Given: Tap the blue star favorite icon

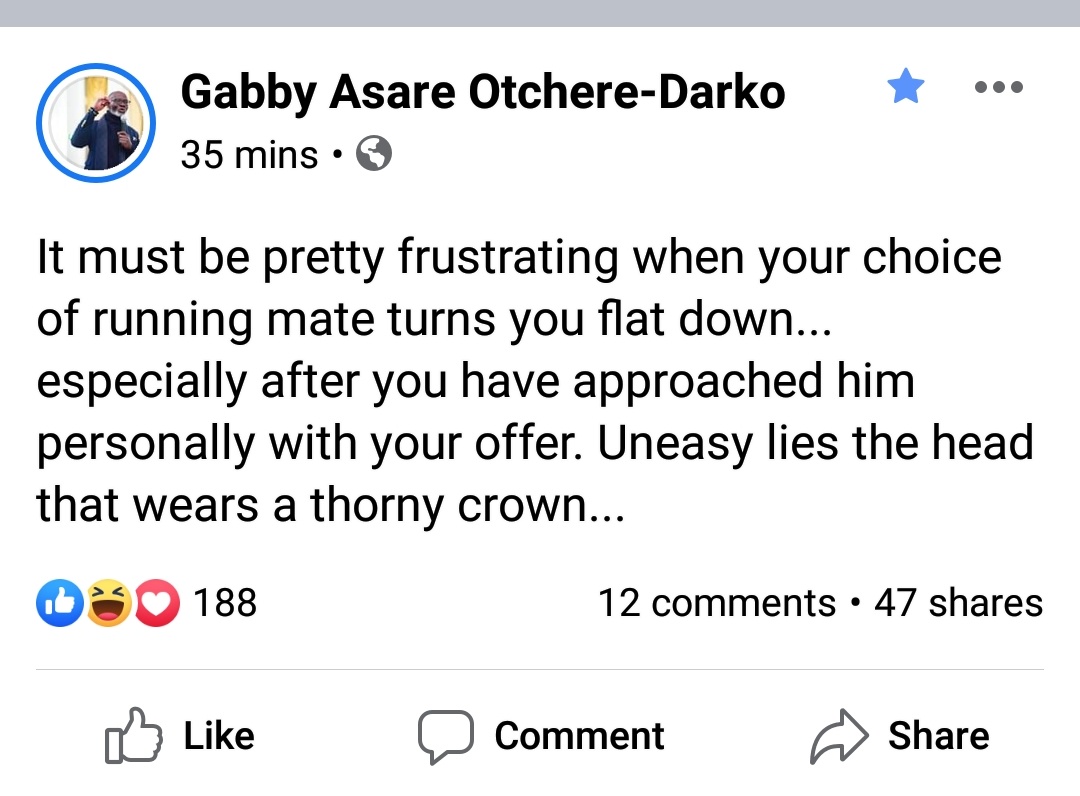Looking at the screenshot, I should (906, 88).
